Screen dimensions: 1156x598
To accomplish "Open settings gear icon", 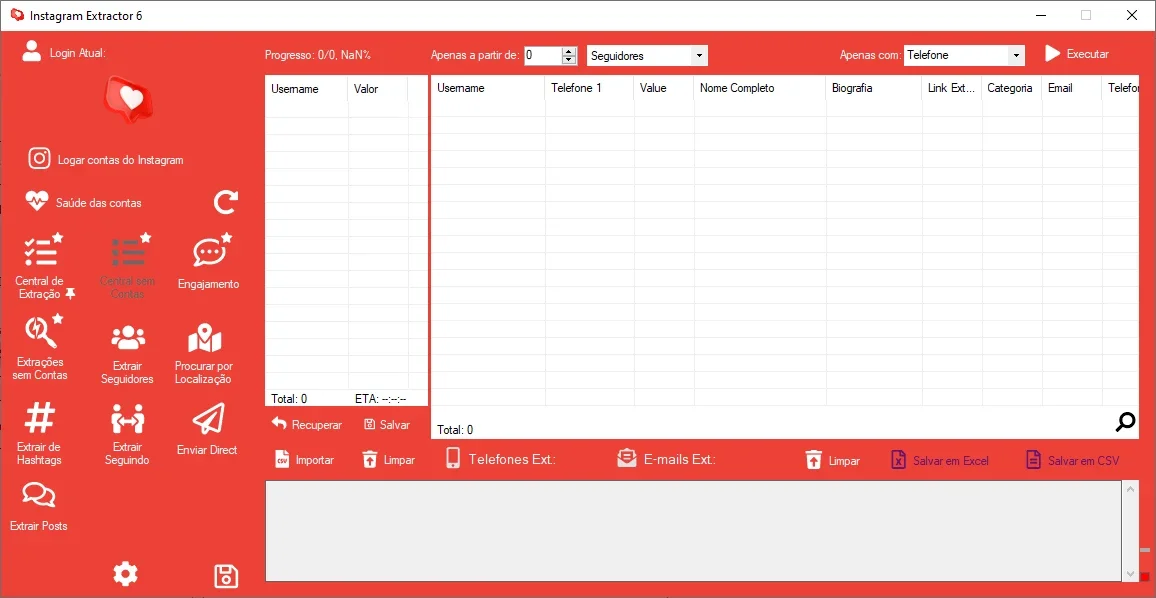I will pyautogui.click(x=125, y=574).
